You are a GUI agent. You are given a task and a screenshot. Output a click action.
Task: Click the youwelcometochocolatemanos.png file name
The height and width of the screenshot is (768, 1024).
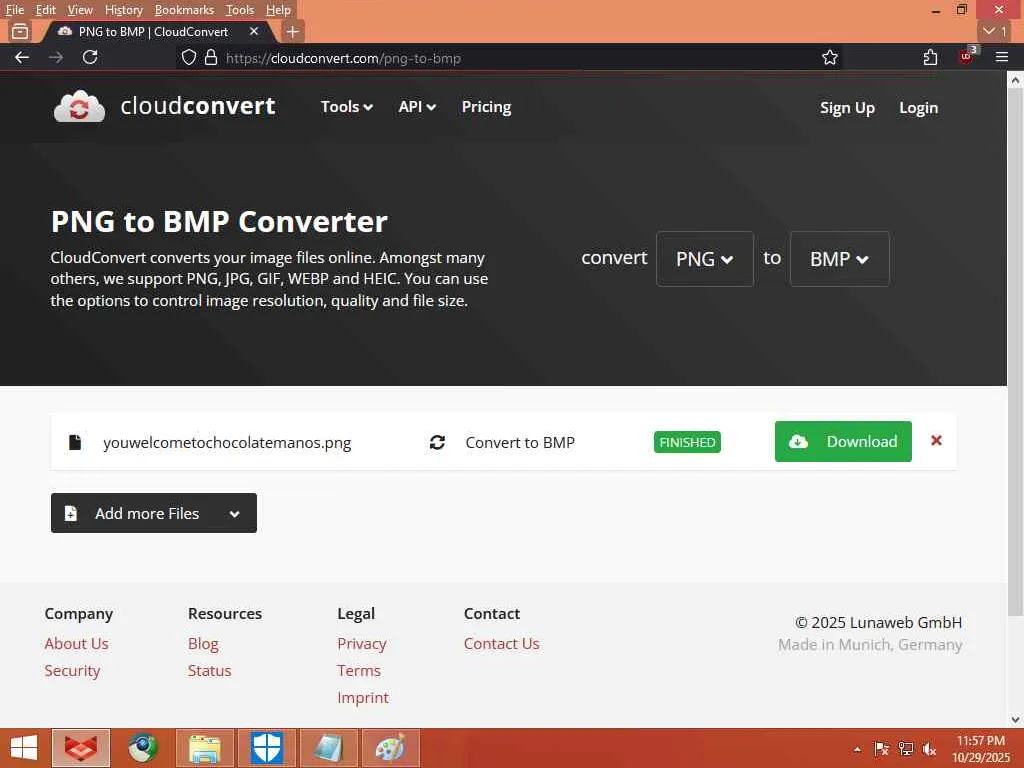(x=227, y=443)
